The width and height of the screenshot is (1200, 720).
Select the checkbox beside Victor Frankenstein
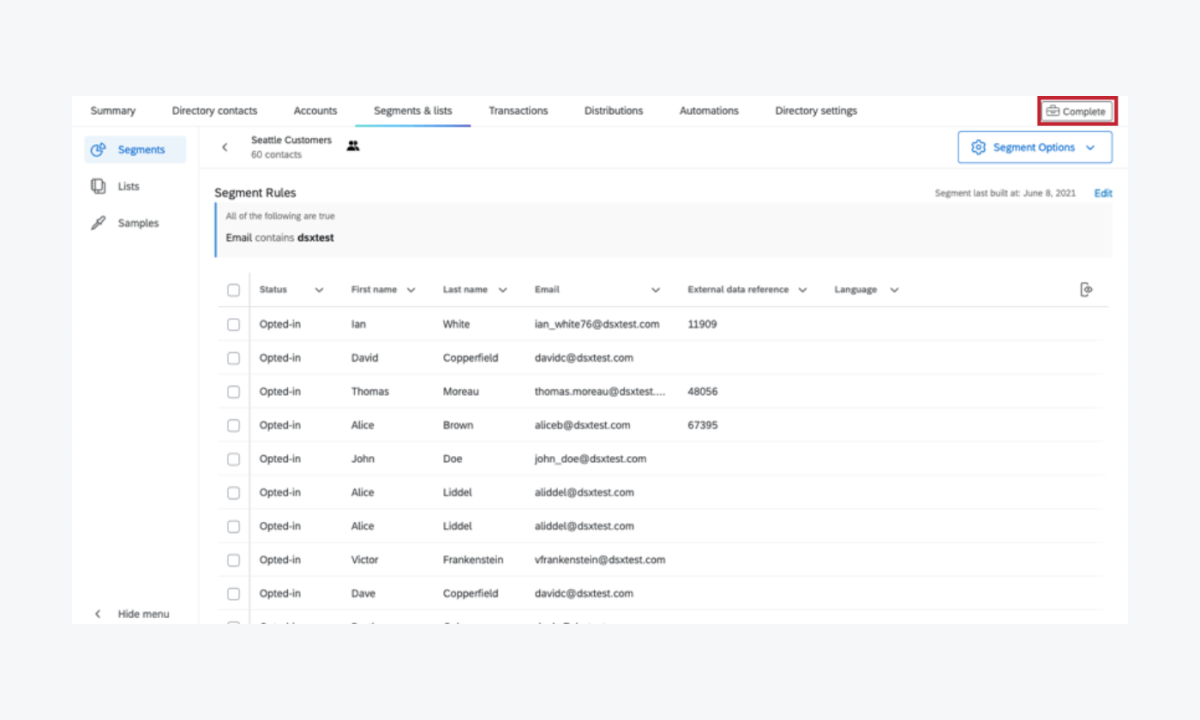tap(233, 559)
